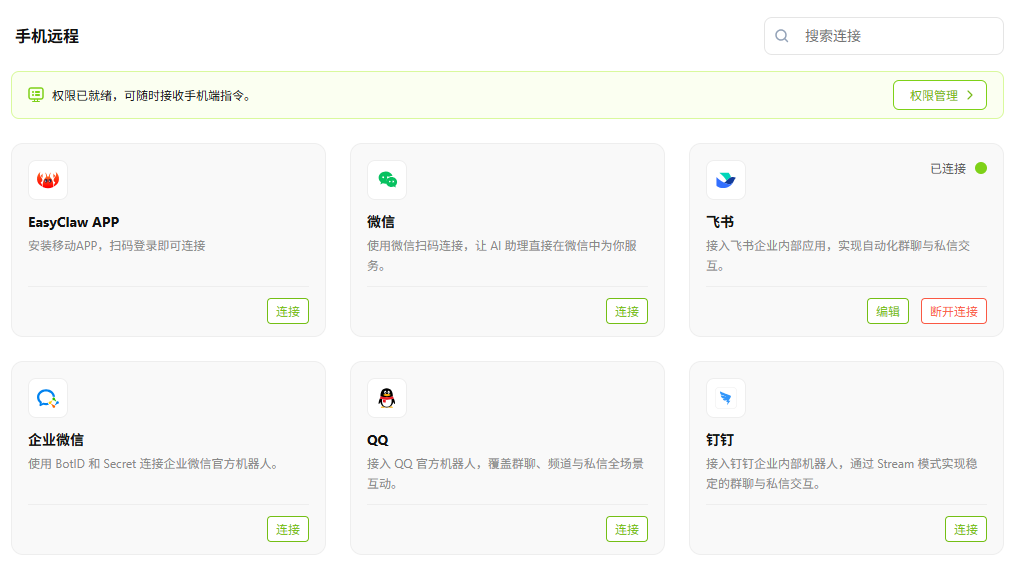Click the 微信 card title

[381, 222]
